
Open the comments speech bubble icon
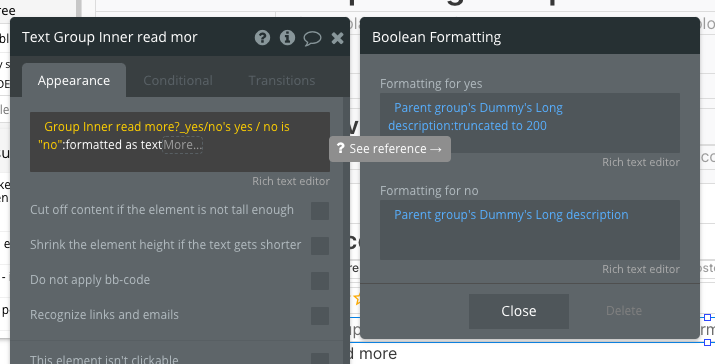(312, 38)
